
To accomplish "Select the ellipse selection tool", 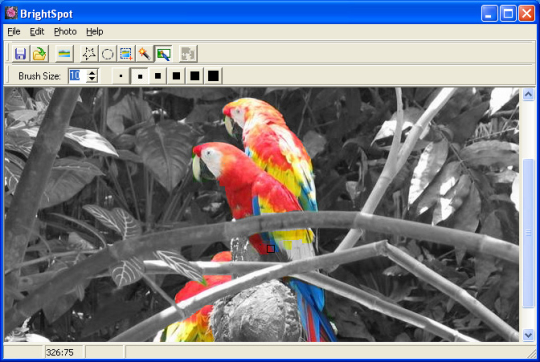I will coord(107,54).
